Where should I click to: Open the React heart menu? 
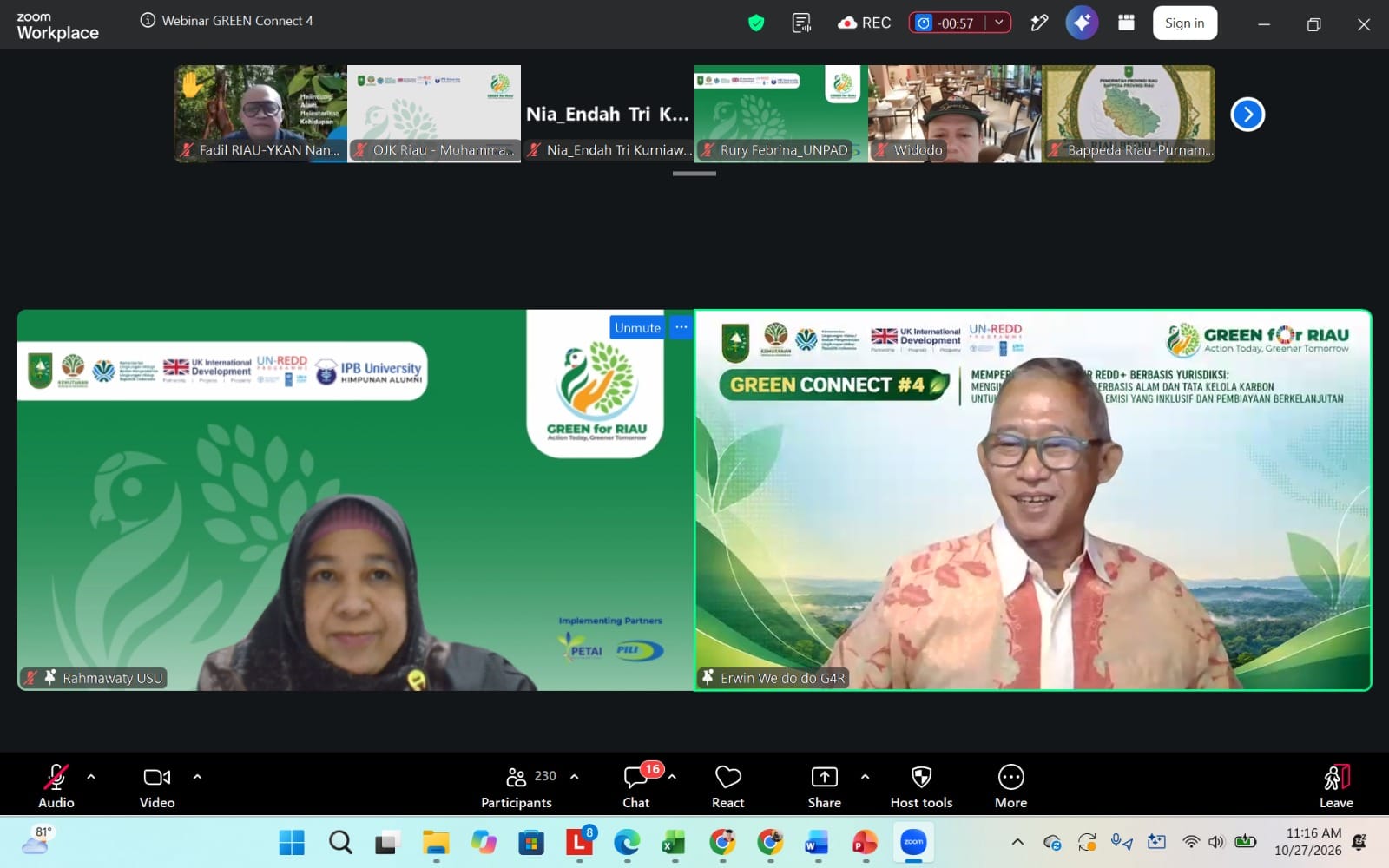tap(727, 786)
